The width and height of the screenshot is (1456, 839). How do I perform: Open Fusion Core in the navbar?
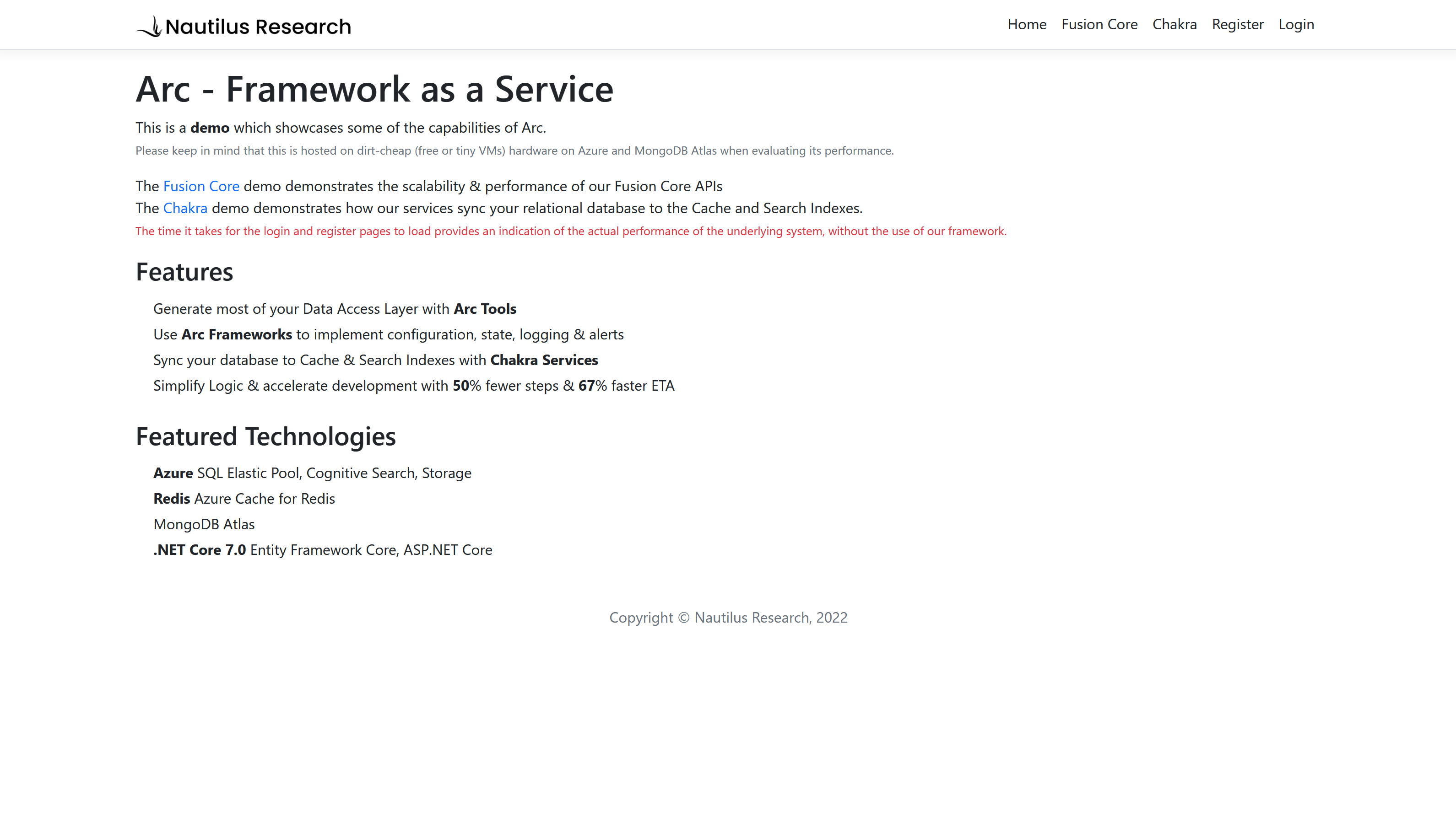pyautogui.click(x=1099, y=24)
